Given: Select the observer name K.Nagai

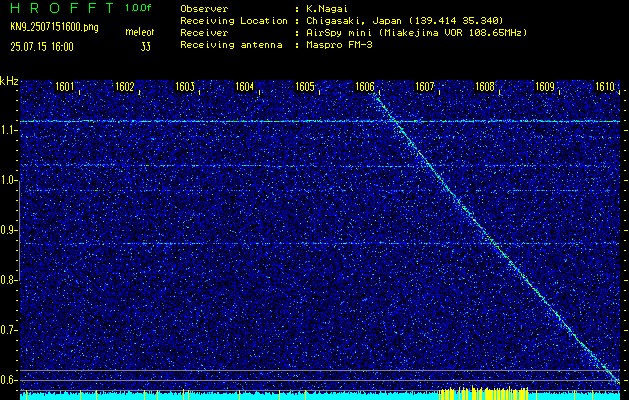Looking at the screenshot, I should [327, 9].
